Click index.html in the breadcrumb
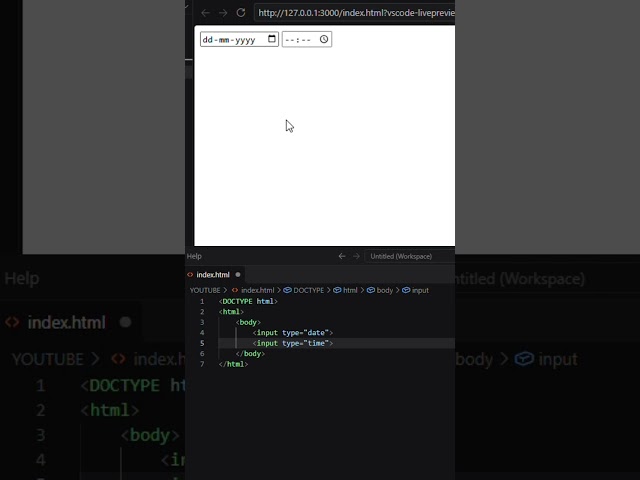640x480 pixels. click(257, 290)
